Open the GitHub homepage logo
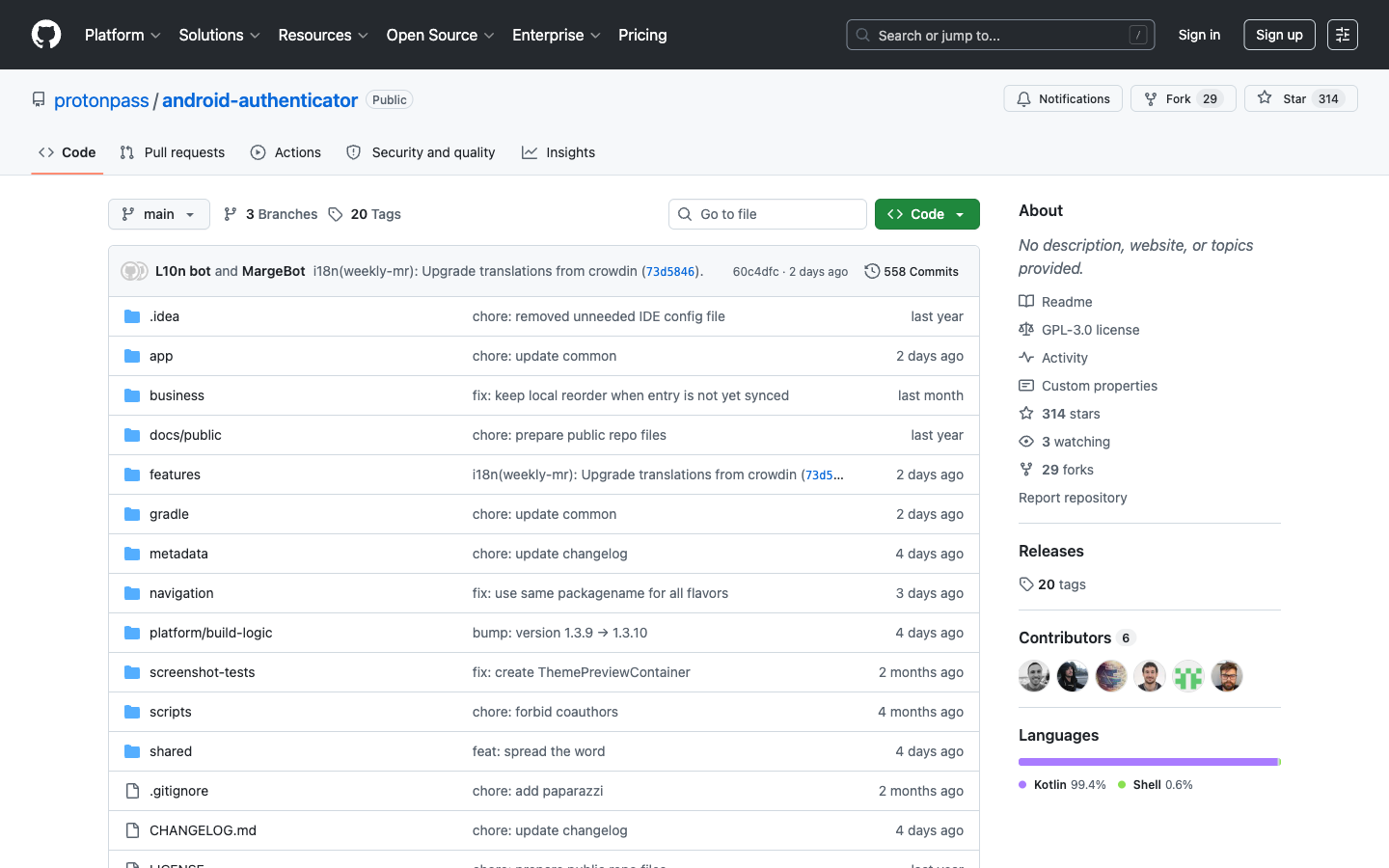The height and width of the screenshot is (868, 1389). (46, 35)
